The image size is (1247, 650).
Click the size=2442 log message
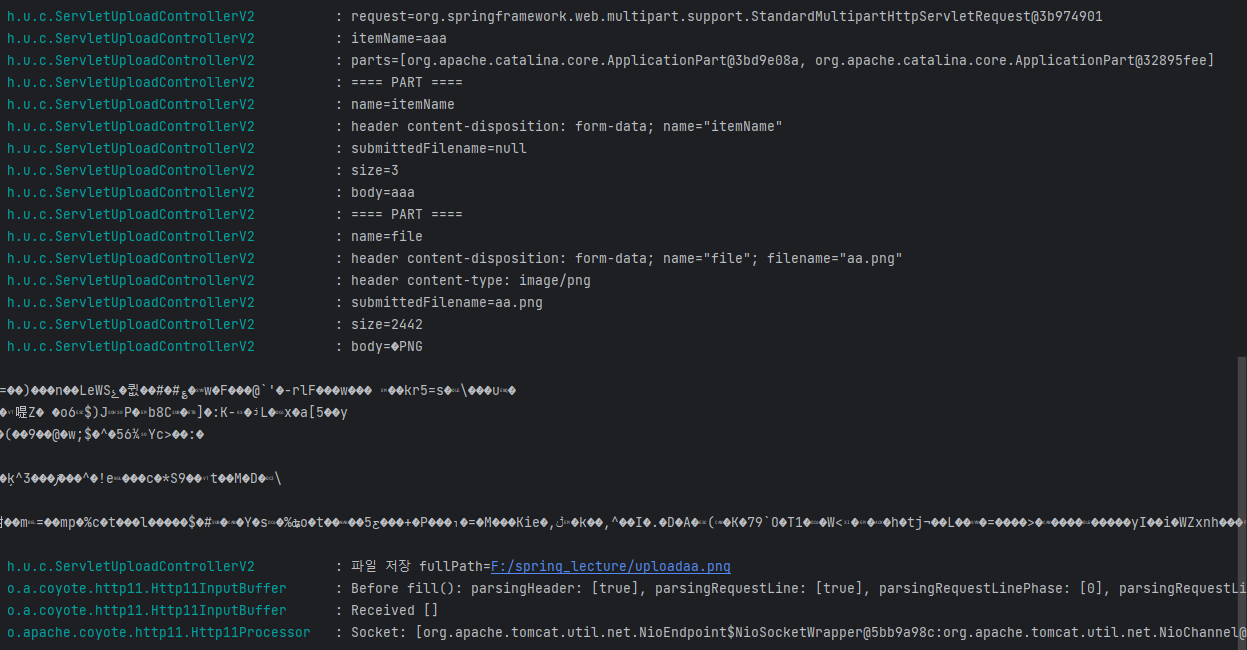coord(386,324)
